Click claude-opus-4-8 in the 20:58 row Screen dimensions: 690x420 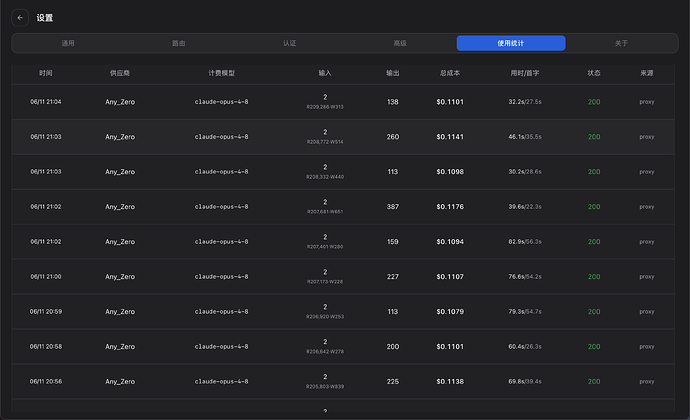pyautogui.click(x=221, y=346)
